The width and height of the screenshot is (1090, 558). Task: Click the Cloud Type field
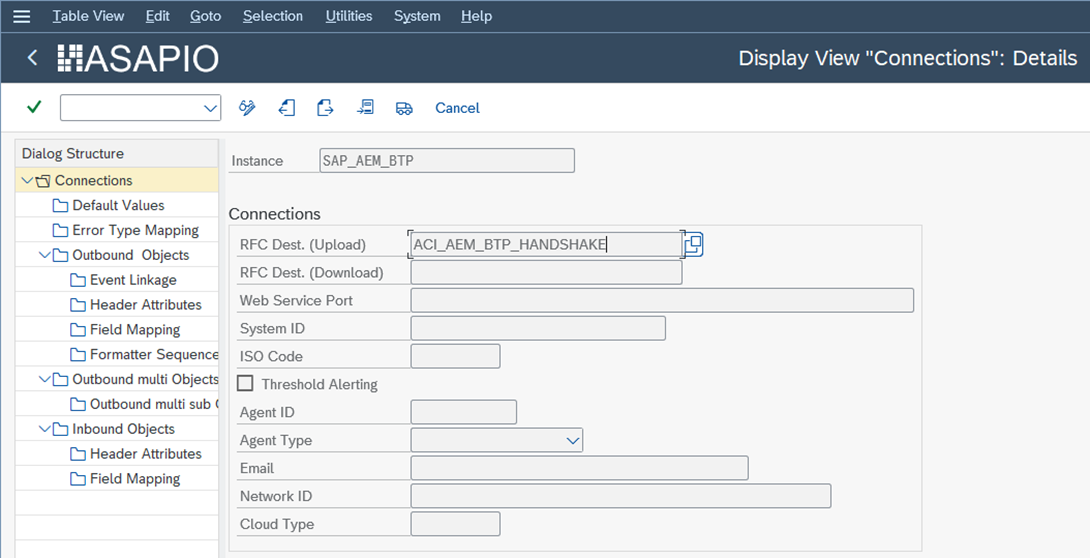tap(455, 524)
